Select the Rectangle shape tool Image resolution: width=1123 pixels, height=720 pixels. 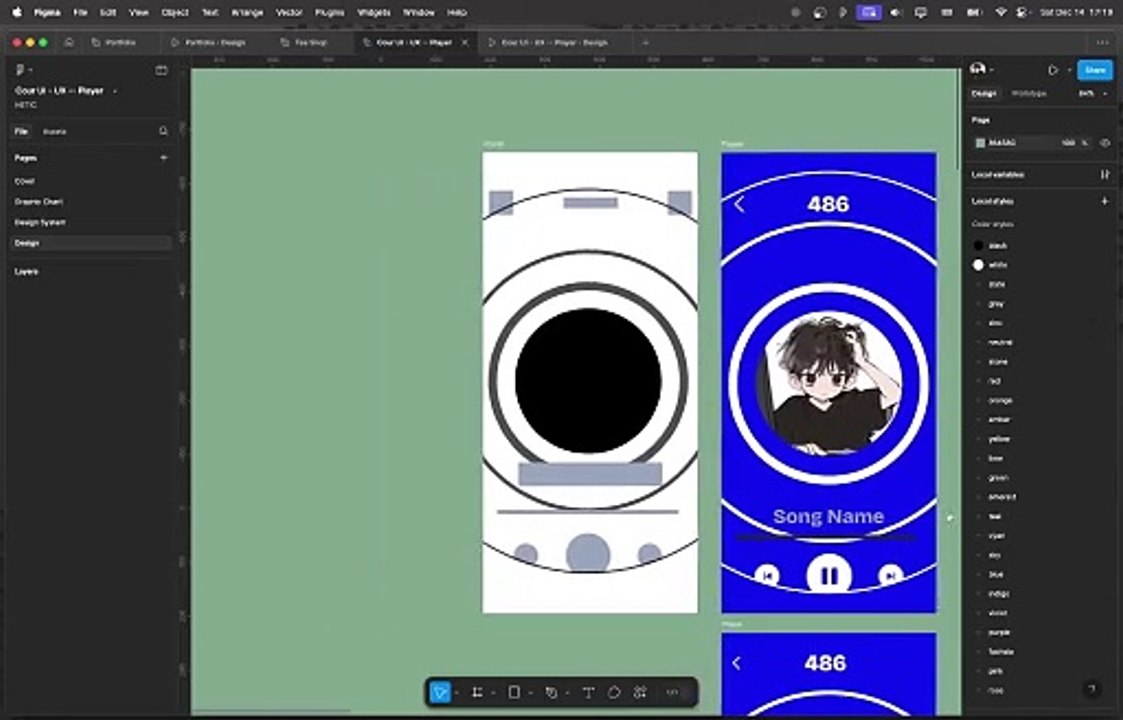pyautogui.click(x=514, y=692)
